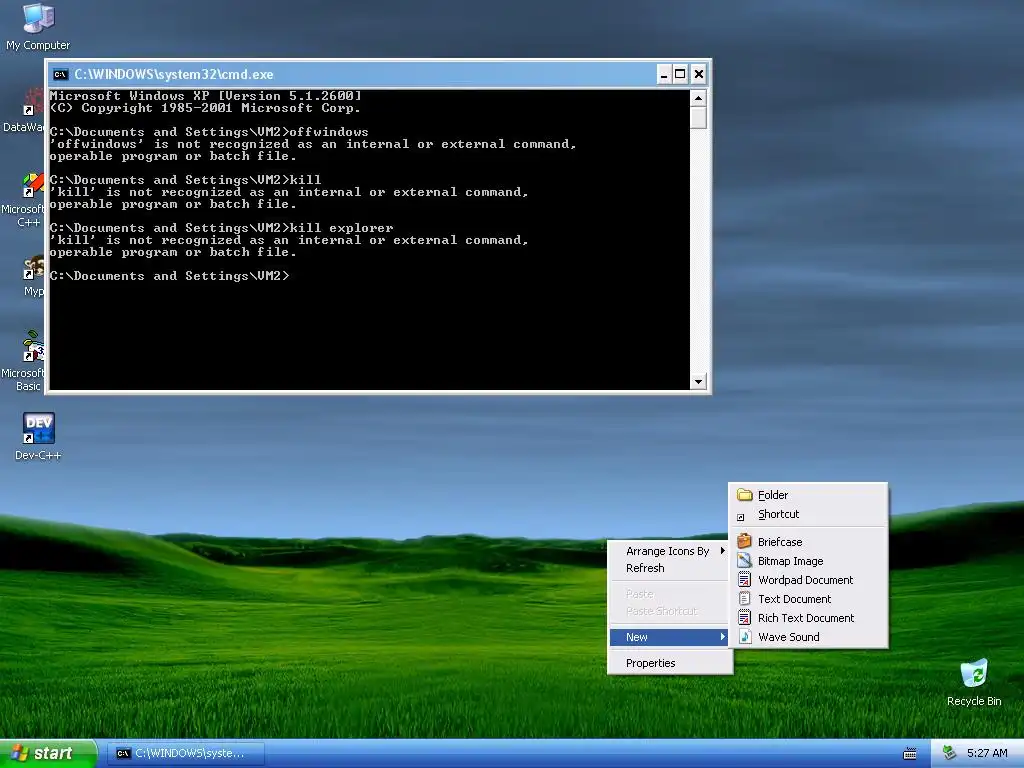Click the "offwindows" command prompt line
The width and height of the screenshot is (1024, 768).
click(x=209, y=132)
